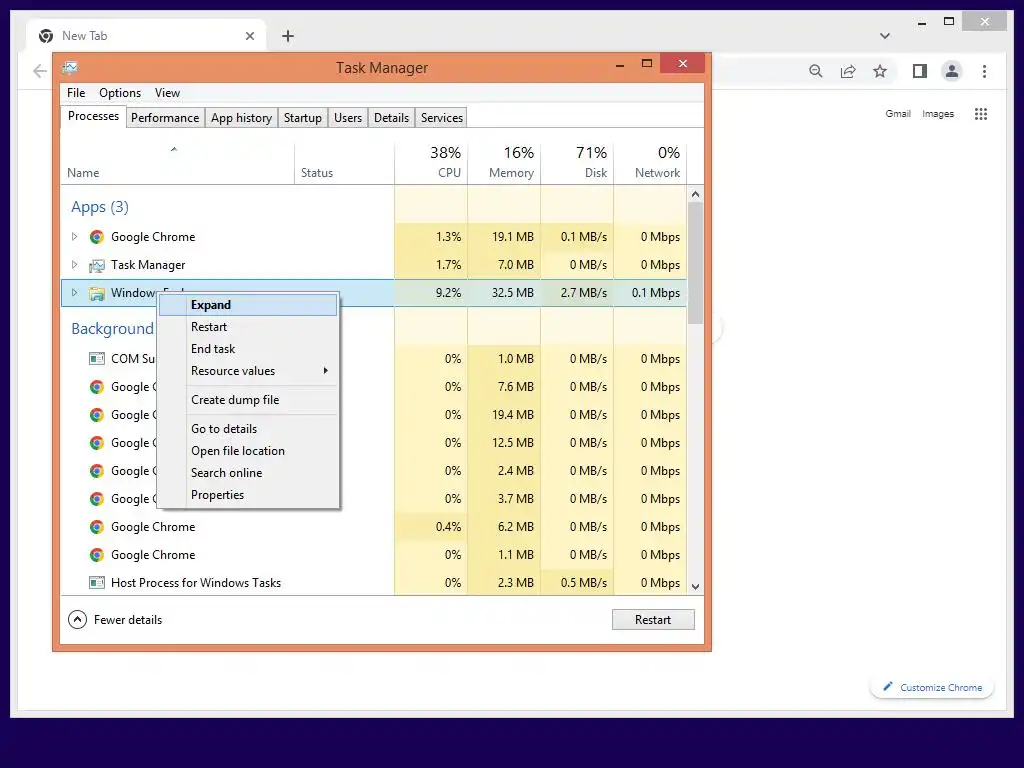Click Chrome icon in the 2.4 MB row
1024x768 pixels.
coord(97,471)
